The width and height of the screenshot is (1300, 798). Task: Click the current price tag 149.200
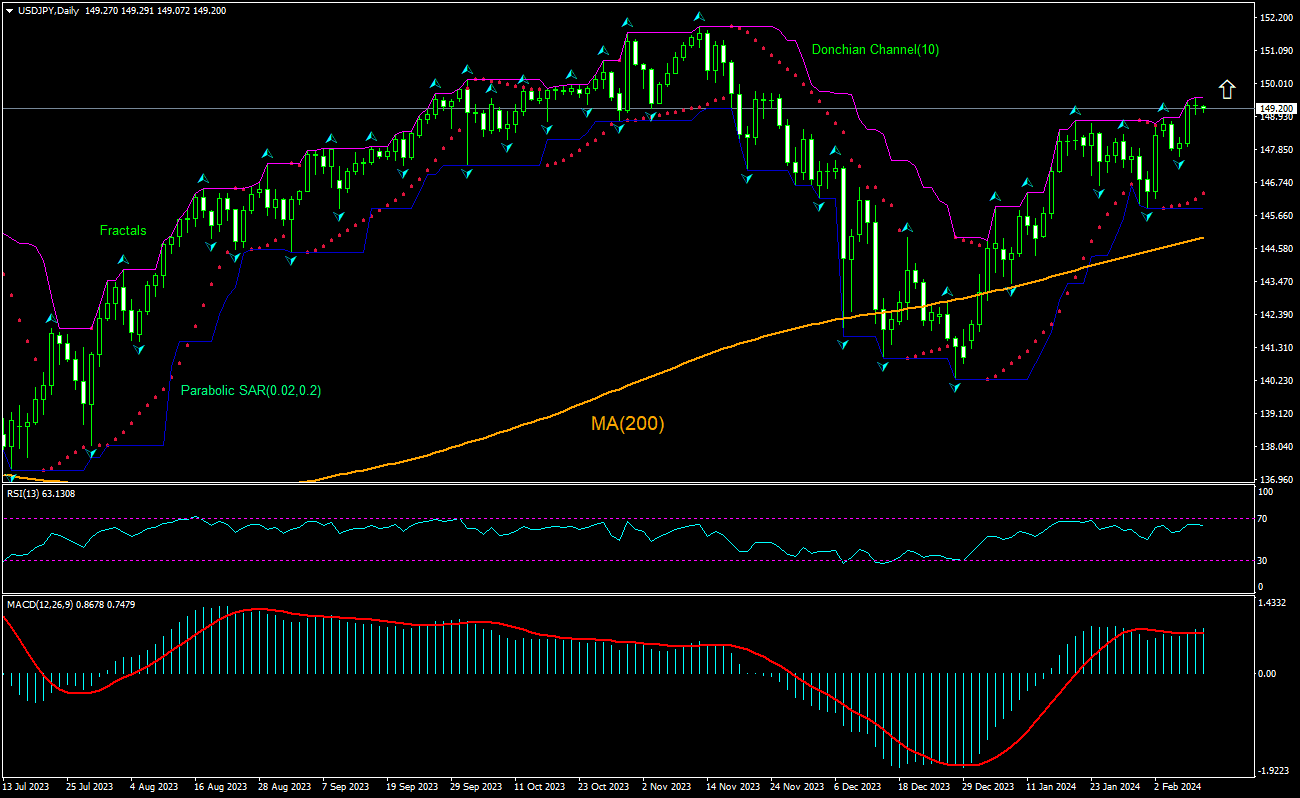1275,108
